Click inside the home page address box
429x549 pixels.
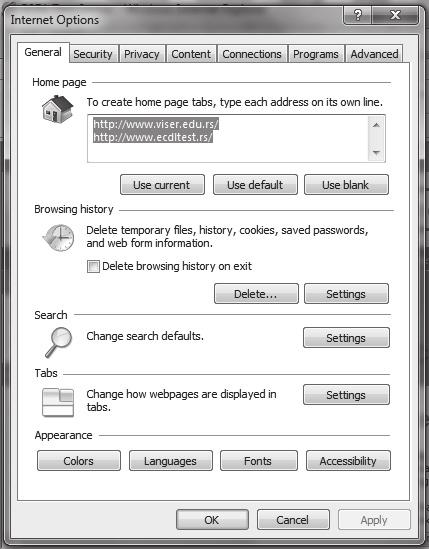coord(228,138)
